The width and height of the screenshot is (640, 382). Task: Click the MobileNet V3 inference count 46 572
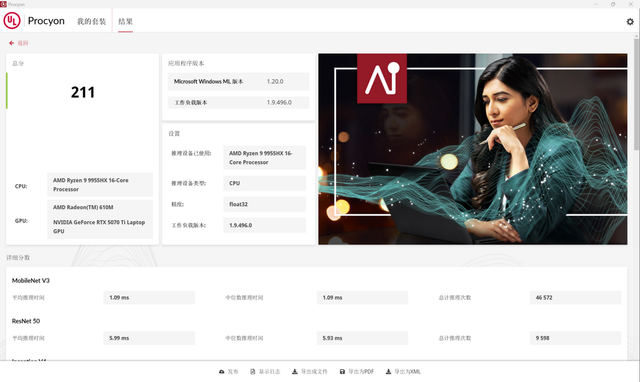click(576, 298)
